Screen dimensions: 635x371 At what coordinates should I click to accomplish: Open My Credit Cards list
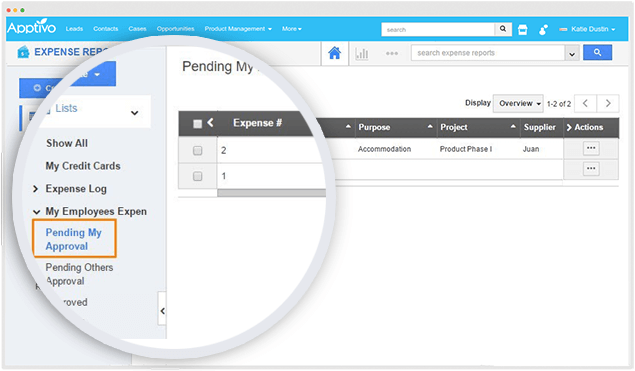(x=83, y=166)
